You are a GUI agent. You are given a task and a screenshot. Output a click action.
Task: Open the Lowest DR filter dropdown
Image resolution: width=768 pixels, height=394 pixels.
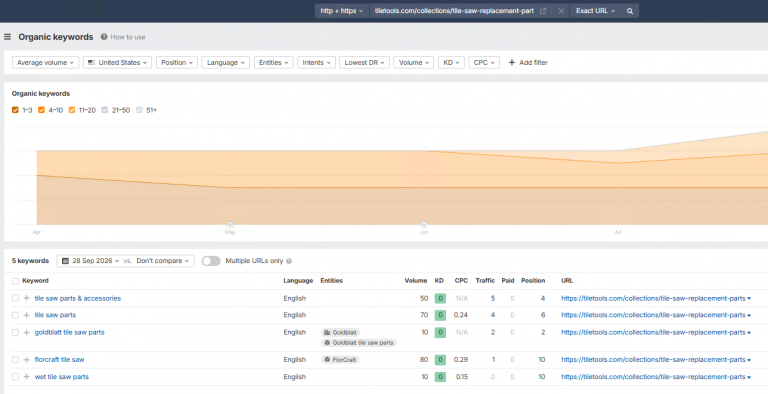364,63
